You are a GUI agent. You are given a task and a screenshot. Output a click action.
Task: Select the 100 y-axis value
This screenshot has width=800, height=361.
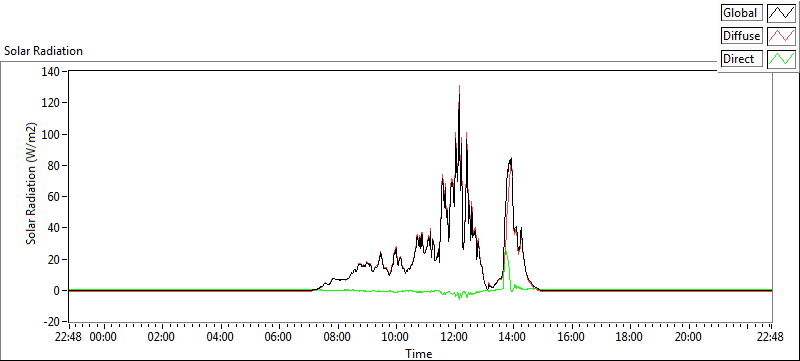pyautogui.click(x=51, y=135)
